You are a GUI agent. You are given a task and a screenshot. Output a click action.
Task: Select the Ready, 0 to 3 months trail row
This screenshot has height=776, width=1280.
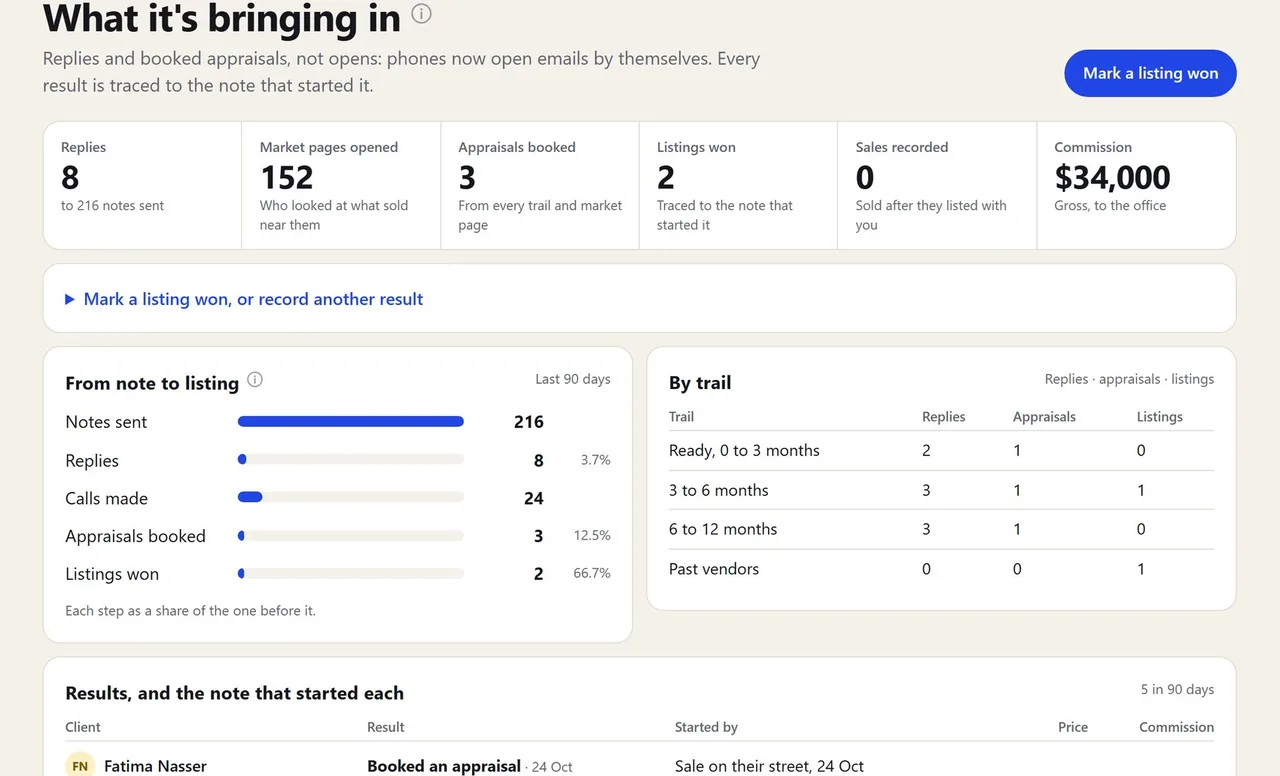click(x=941, y=451)
